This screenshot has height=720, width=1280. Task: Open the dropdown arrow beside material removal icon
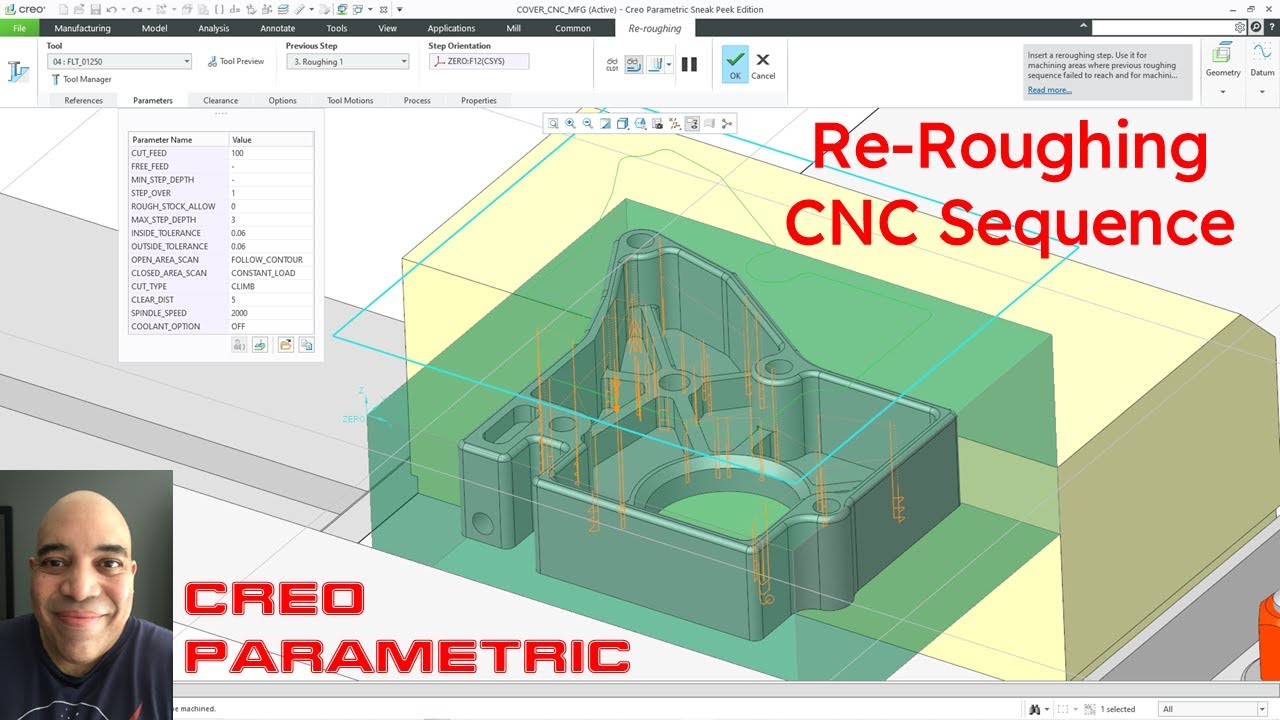tap(669, 65)
